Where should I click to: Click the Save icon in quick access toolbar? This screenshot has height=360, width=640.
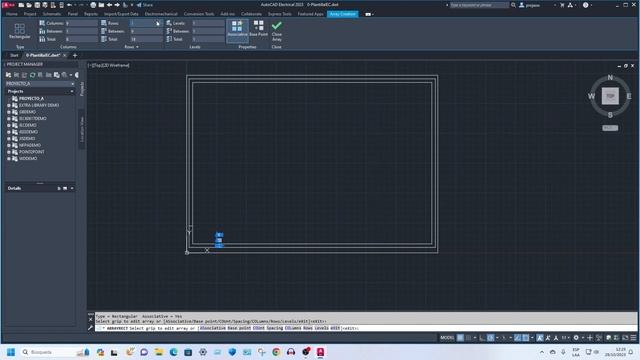37,5
